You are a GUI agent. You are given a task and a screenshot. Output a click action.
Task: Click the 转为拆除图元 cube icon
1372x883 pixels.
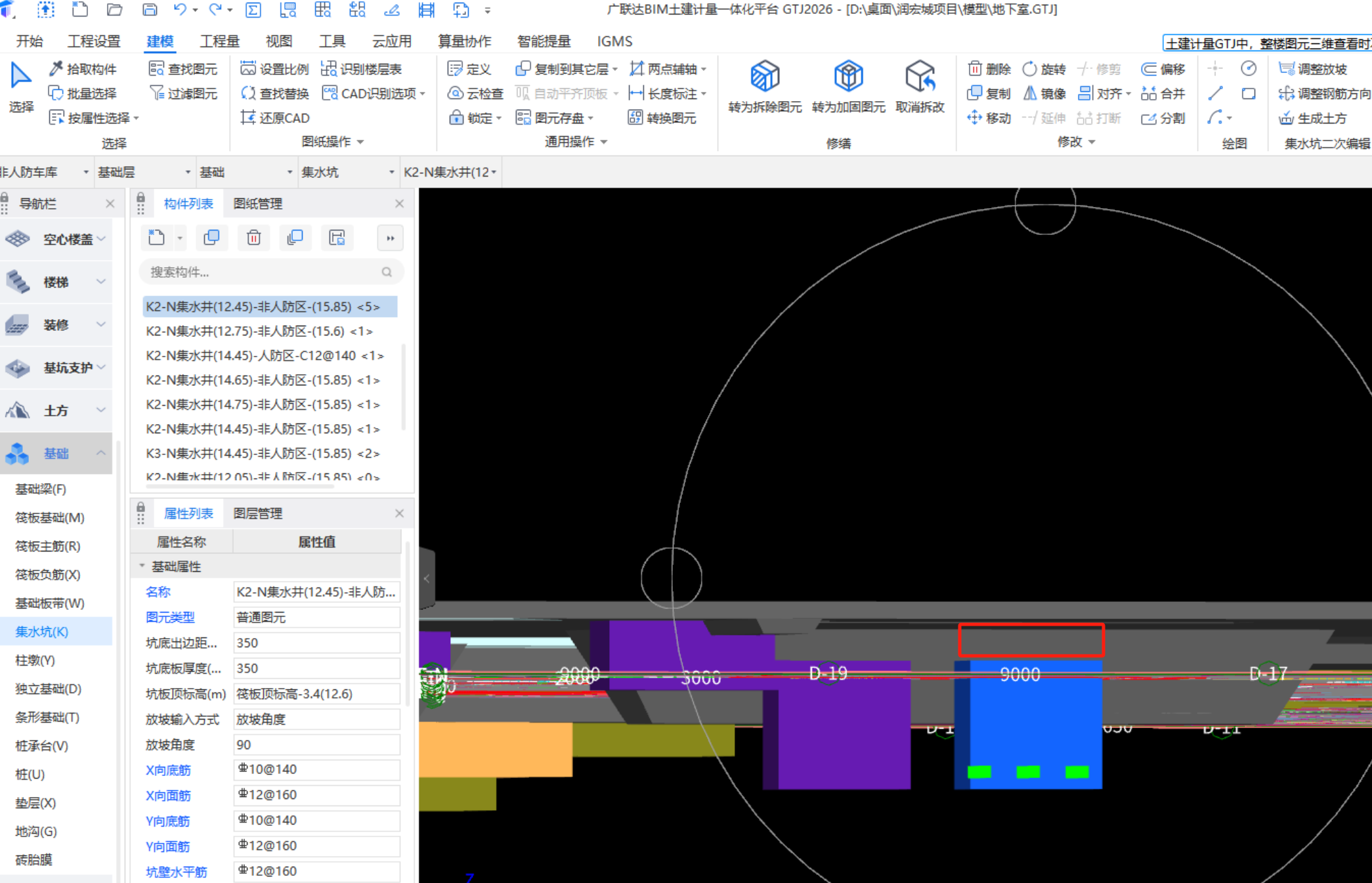pyautogui.click(x=765, y=77)
